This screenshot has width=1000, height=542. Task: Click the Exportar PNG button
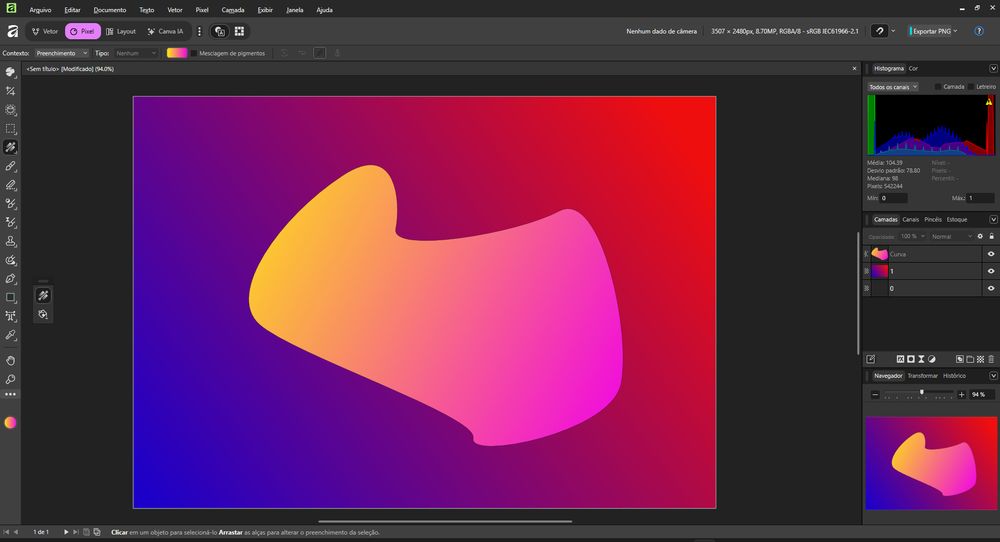[x=932, y=31]
